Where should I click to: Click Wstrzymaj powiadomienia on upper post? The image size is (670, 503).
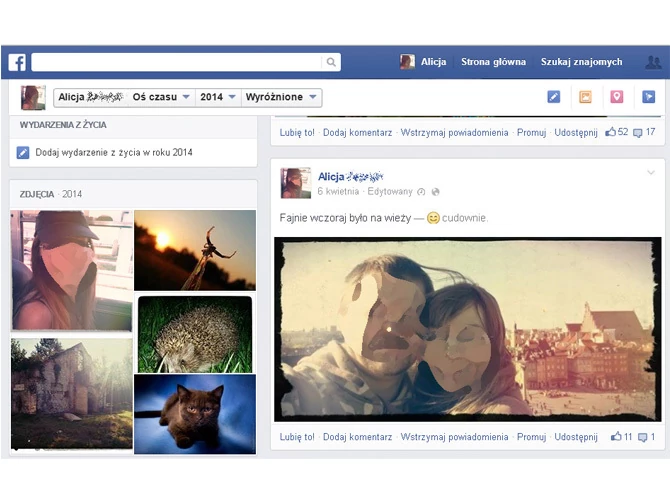(454, 132)
